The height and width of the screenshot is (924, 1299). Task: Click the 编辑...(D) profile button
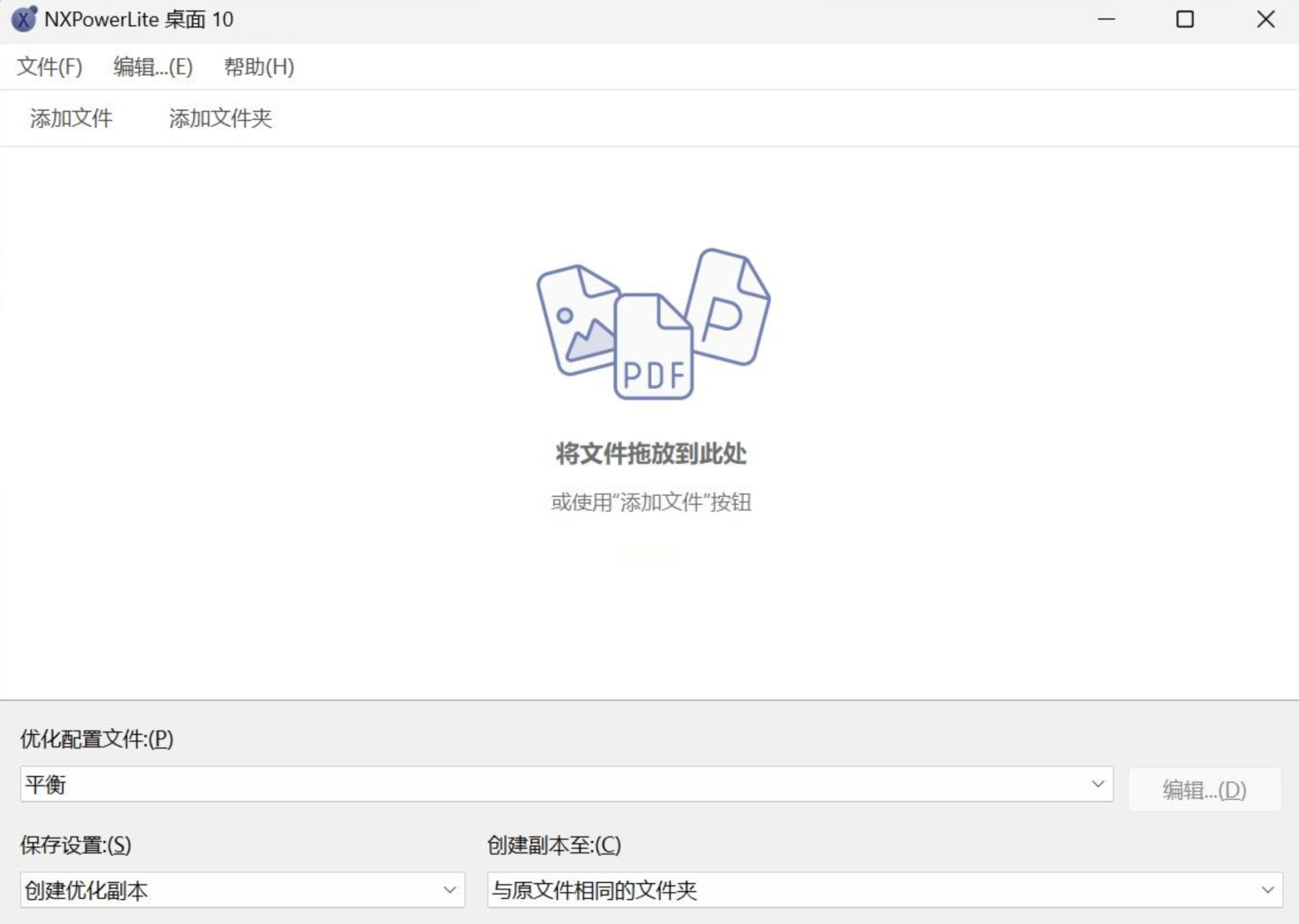point(1204,790)
